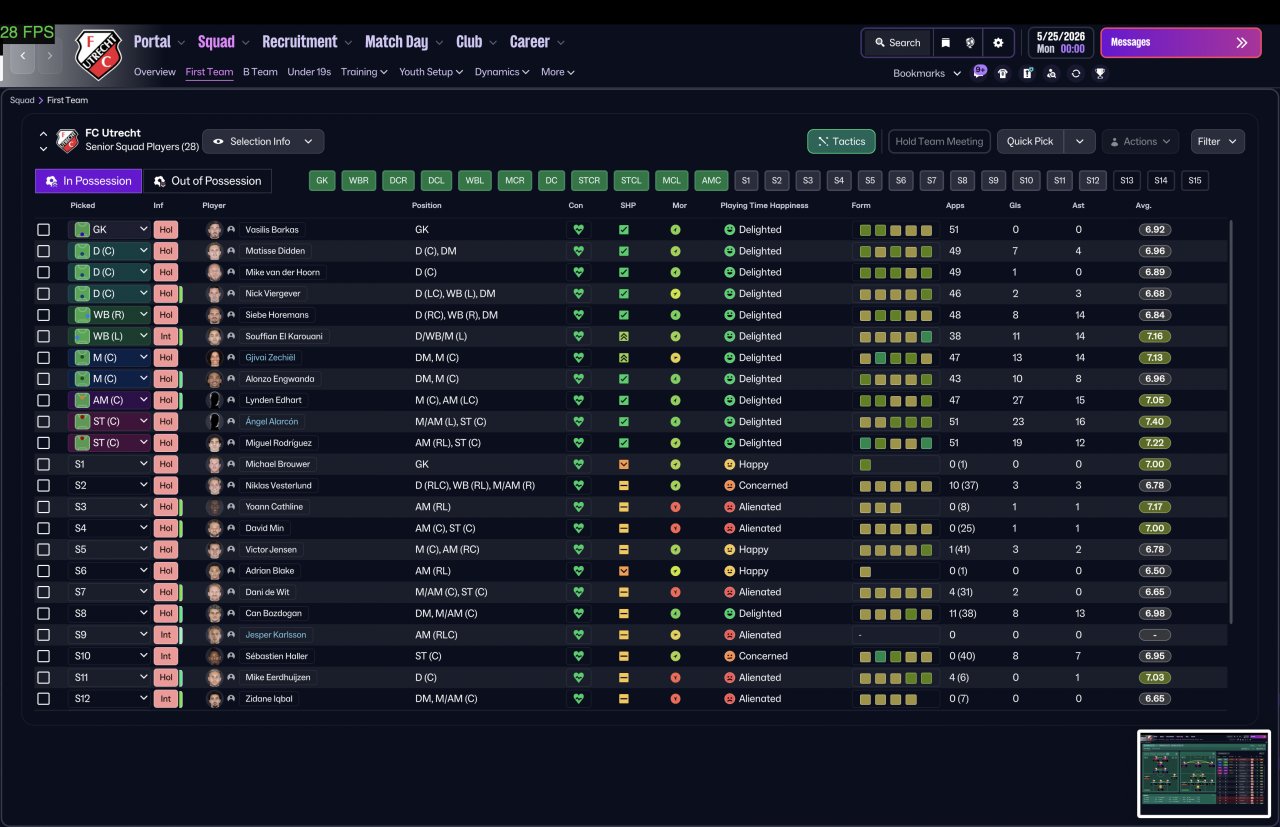Click the person info icon next to Ángel Alarcón
Image resolution: width=1280 pixels, height=827 pixels.
tap(231, 422)
